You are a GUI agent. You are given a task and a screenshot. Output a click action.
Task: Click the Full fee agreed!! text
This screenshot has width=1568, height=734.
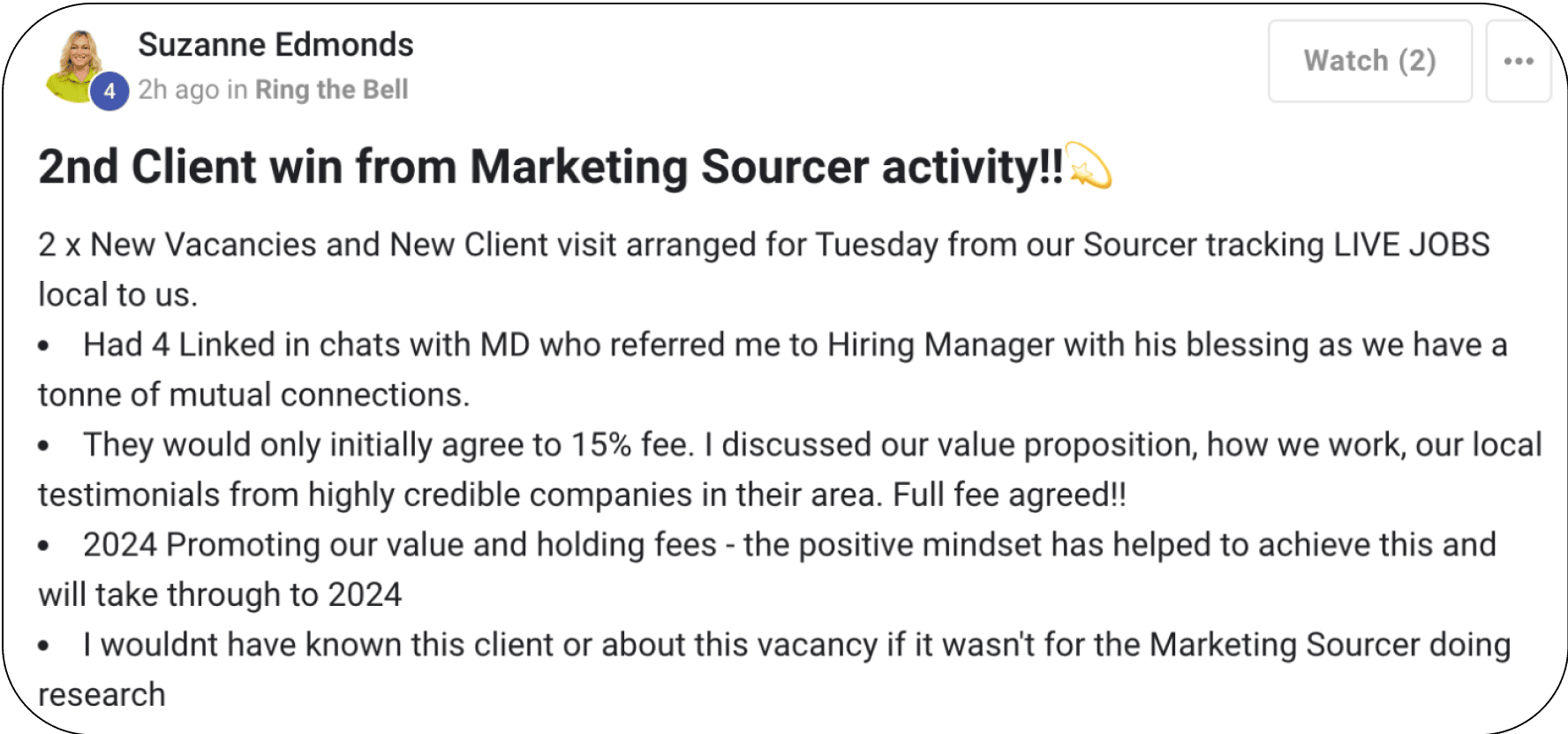(1010, 495)
